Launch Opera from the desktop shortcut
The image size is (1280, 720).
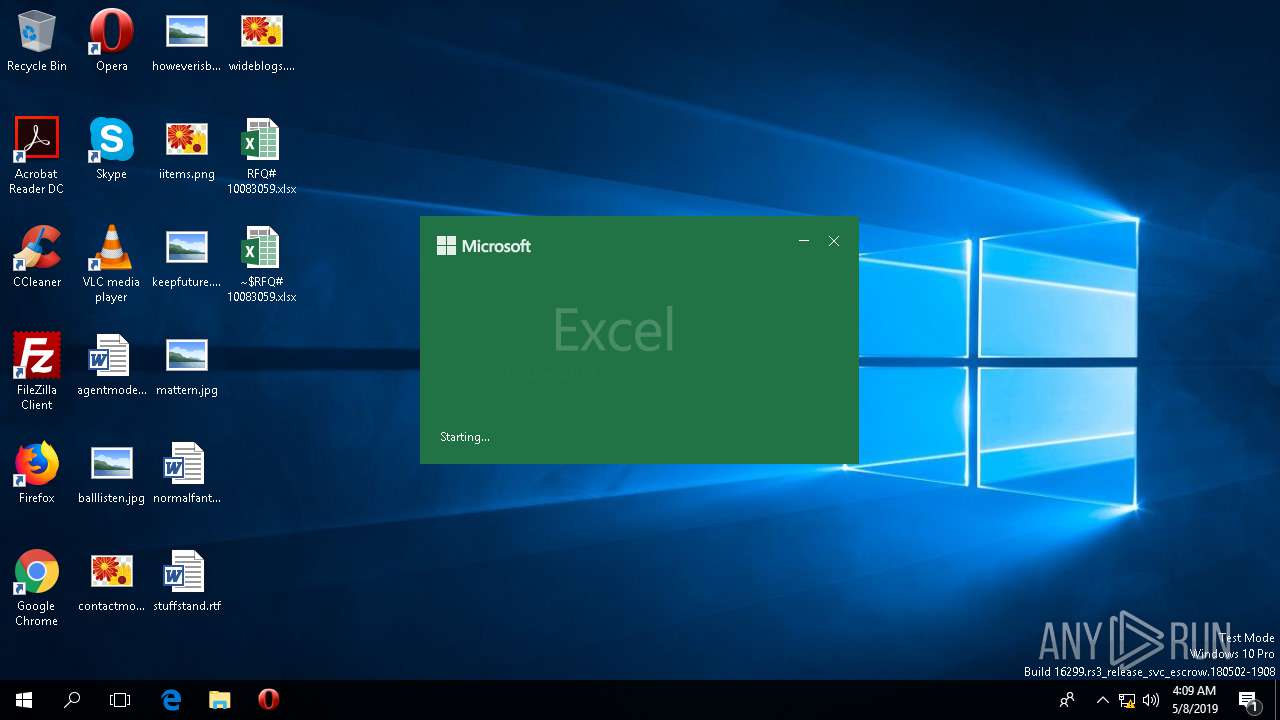pos(111,41)
